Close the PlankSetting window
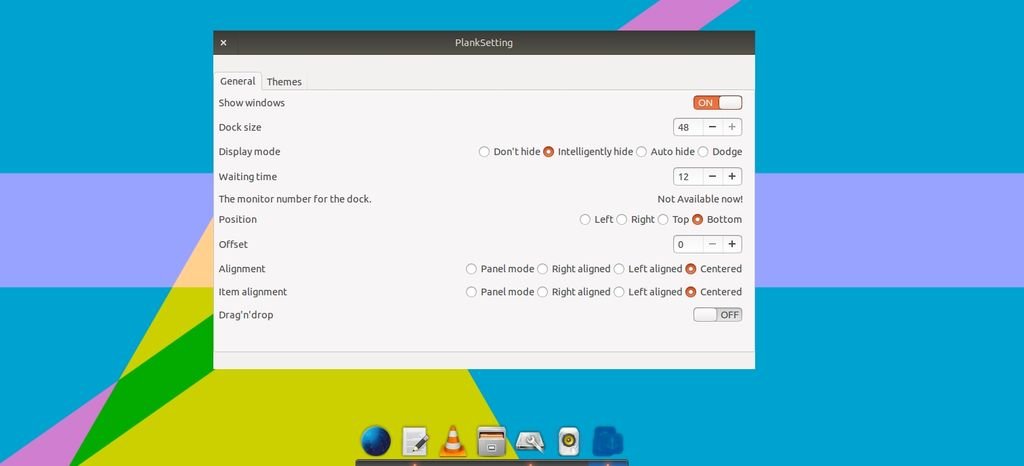The height and width of the screenshot is (466, 1024). click(223, 42)
